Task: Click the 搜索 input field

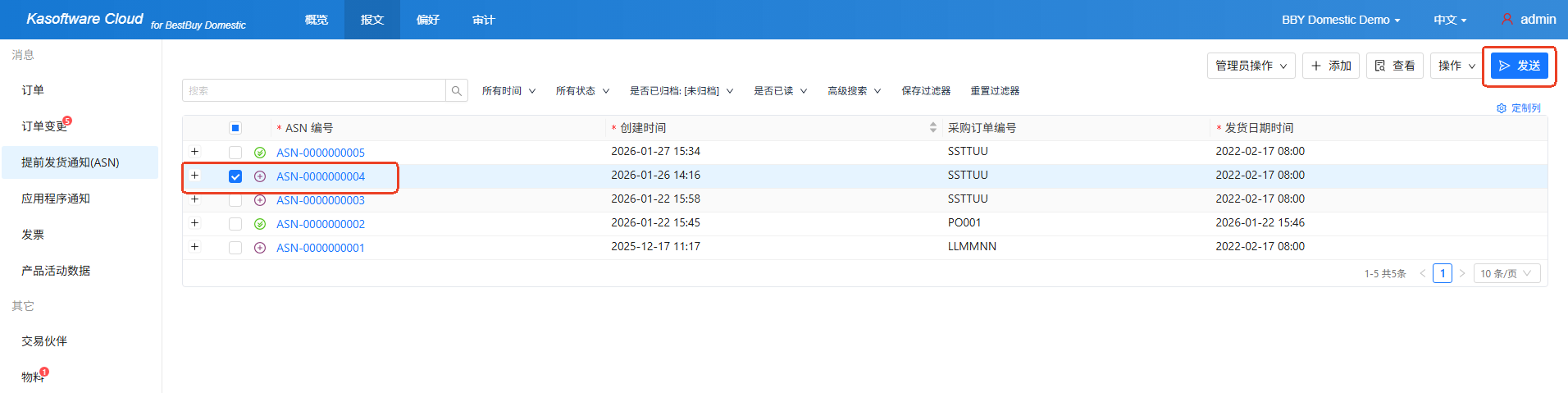Action: point(314,91)
